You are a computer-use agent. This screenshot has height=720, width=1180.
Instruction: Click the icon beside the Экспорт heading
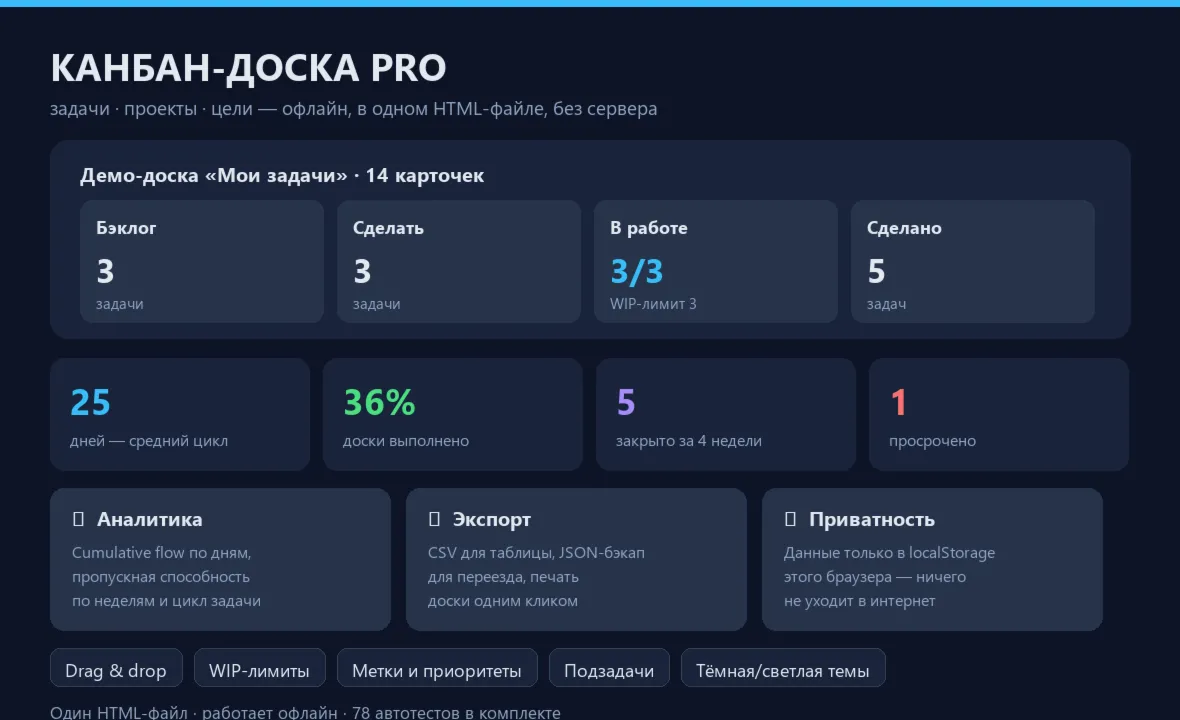[x=434, y=519]
